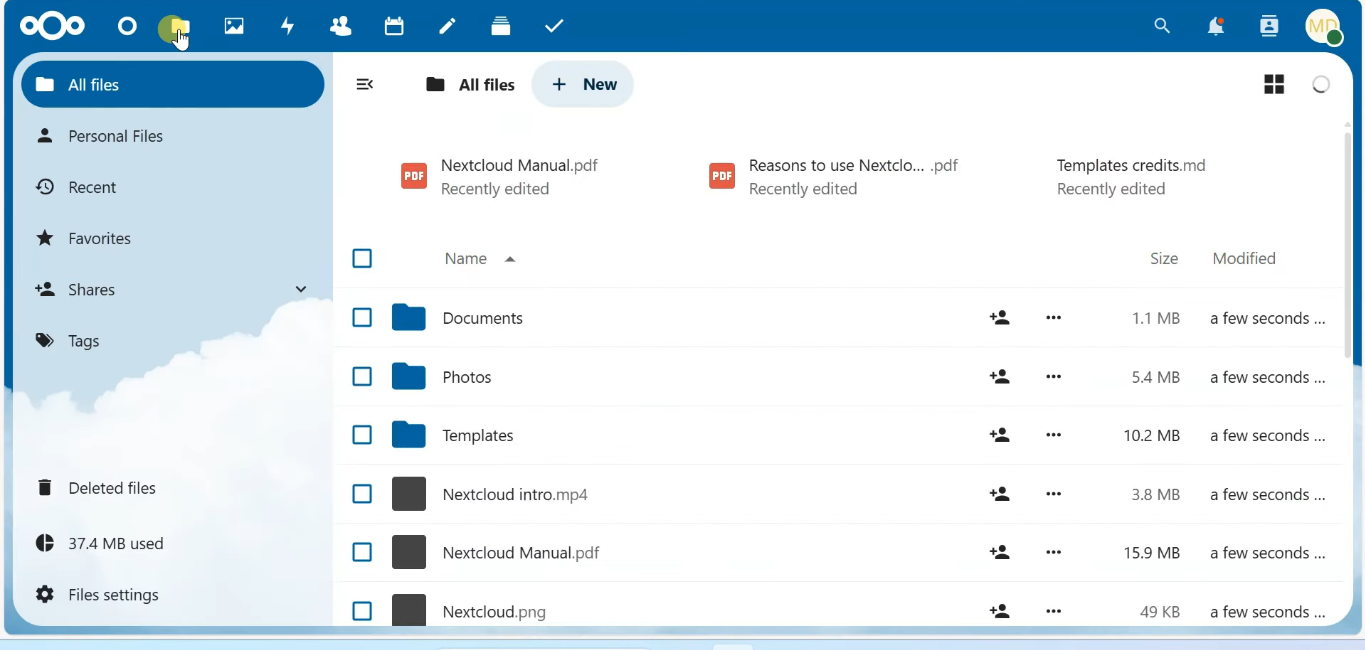Share the Documents folder
Screen dimensions: 1365x650
pyautogui.click(x=1000, y=319)
